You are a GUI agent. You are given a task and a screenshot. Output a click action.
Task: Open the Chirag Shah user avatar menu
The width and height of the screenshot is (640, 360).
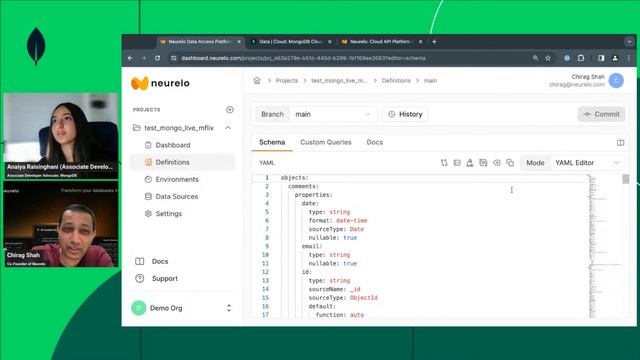pyautogui.click(x=616, y=80)
